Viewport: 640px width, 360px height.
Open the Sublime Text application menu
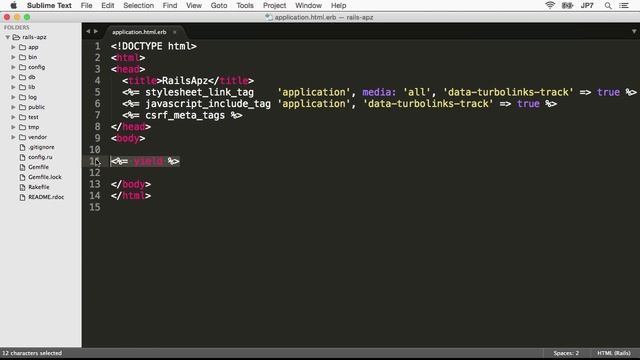pos(49,5)
